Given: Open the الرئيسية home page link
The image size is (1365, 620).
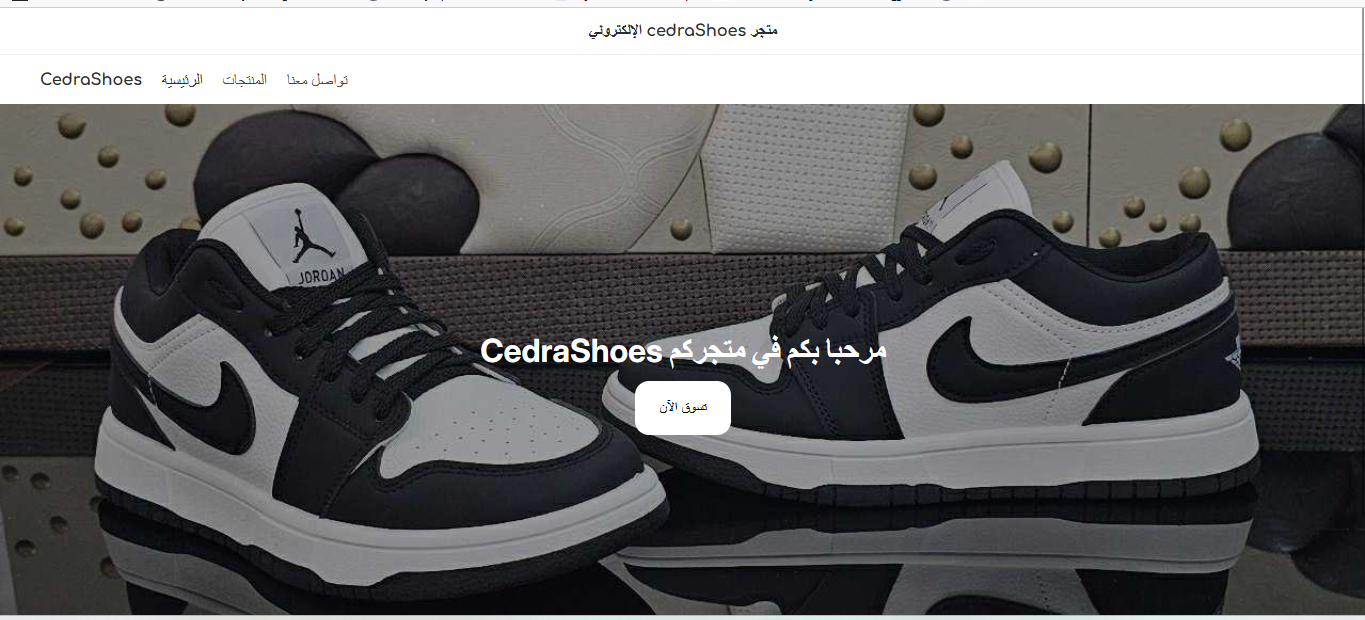Looking at the screenshot, I should coord(182,80).
